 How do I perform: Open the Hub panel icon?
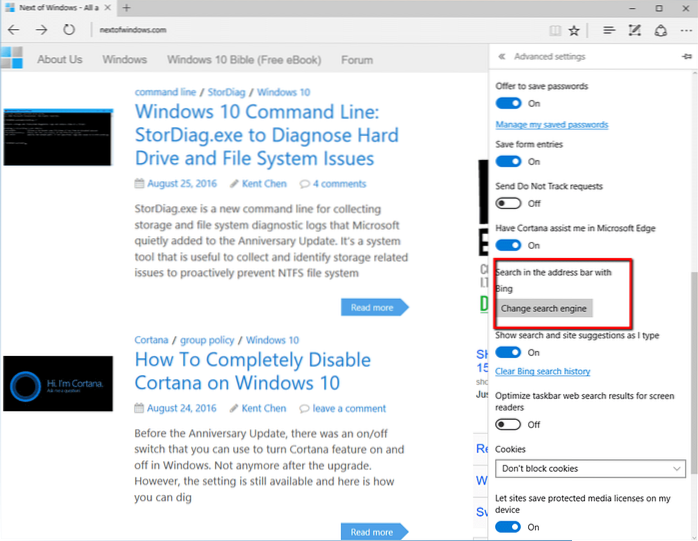(608, 31)
